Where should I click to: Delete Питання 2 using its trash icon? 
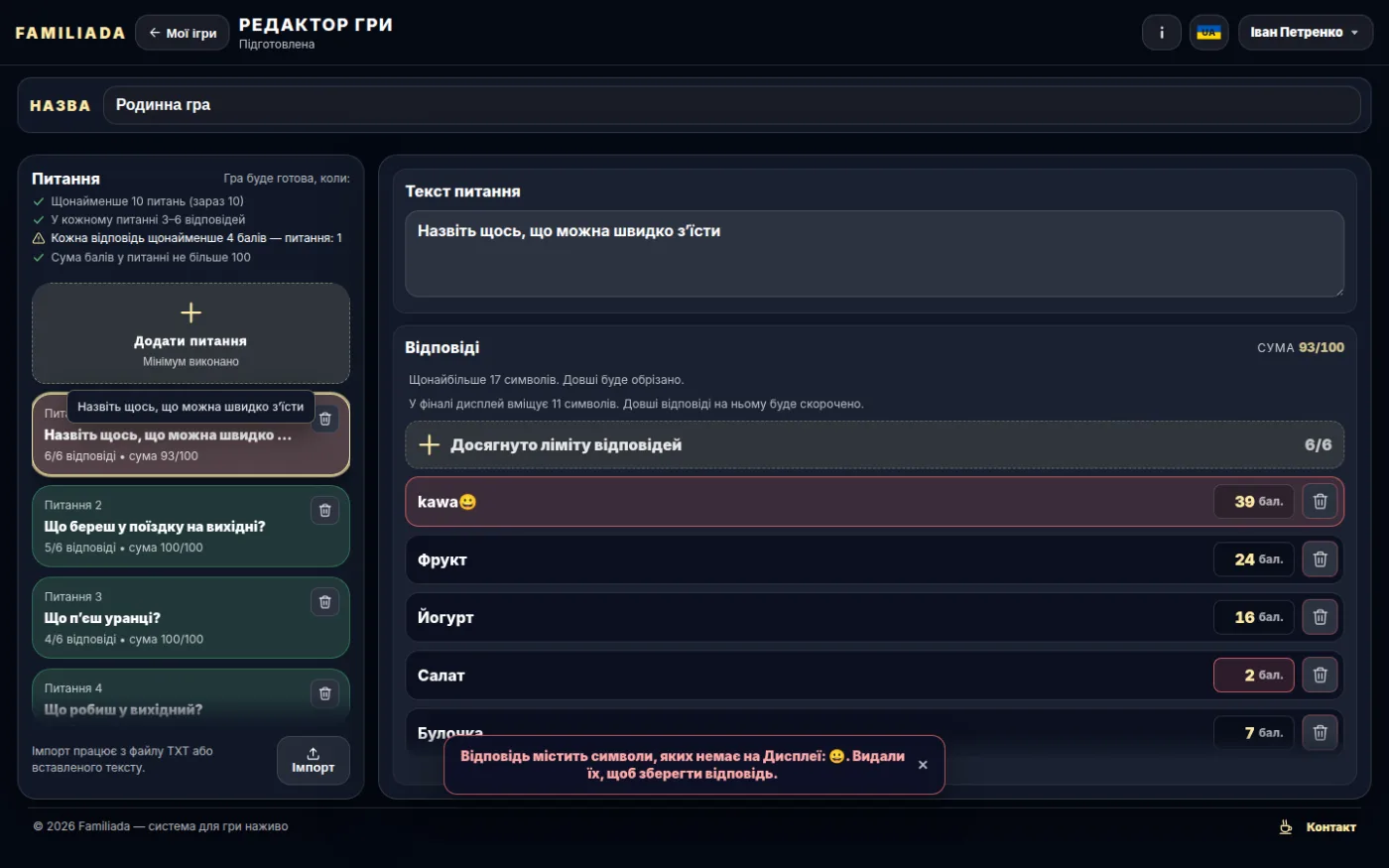[x=324, y=510]
